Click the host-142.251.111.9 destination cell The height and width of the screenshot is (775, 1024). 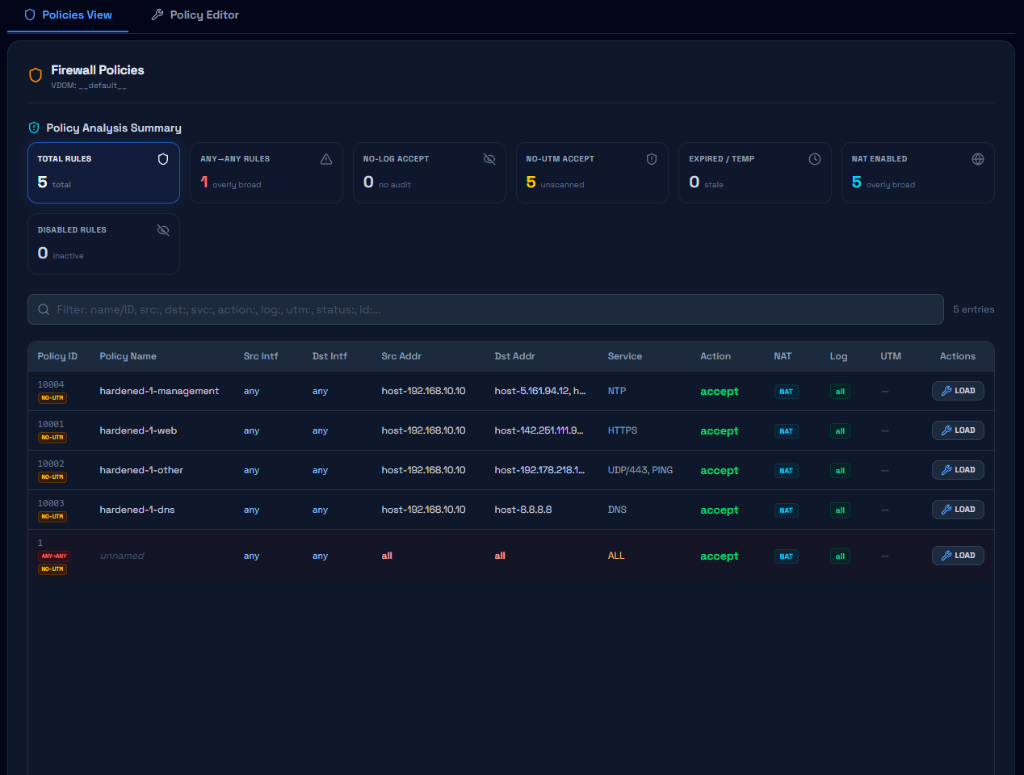click(539, 431)
